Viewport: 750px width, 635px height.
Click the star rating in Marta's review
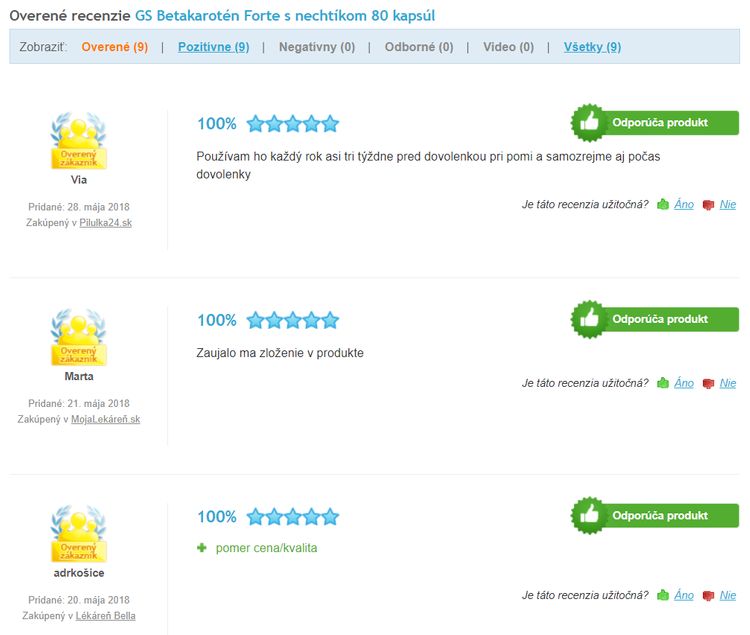(293, 320)
